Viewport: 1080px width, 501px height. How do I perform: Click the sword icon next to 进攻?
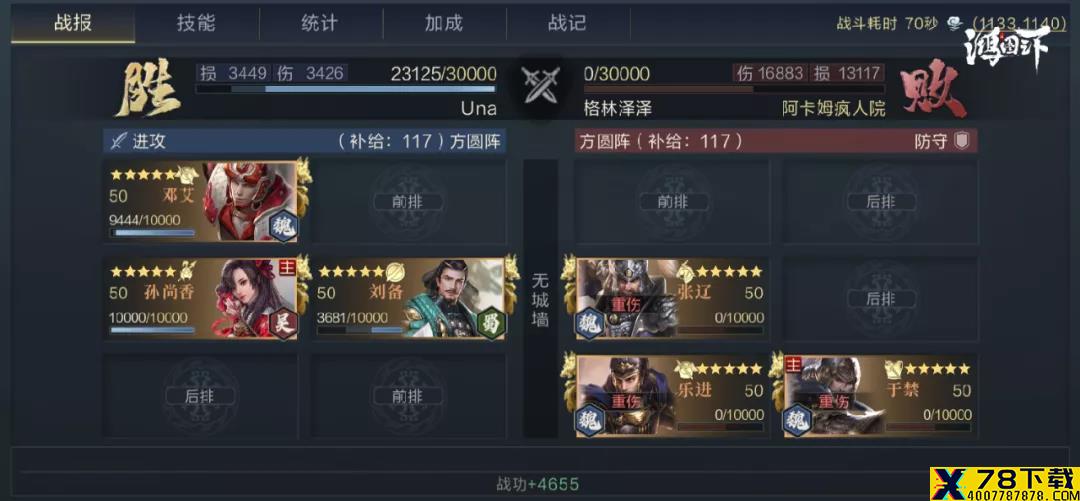(118, 141)
